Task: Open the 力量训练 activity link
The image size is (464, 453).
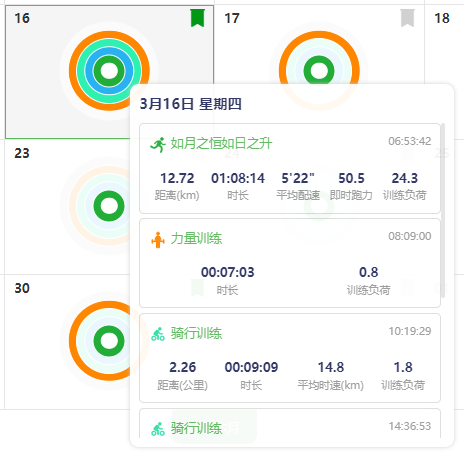Action: 196,239
